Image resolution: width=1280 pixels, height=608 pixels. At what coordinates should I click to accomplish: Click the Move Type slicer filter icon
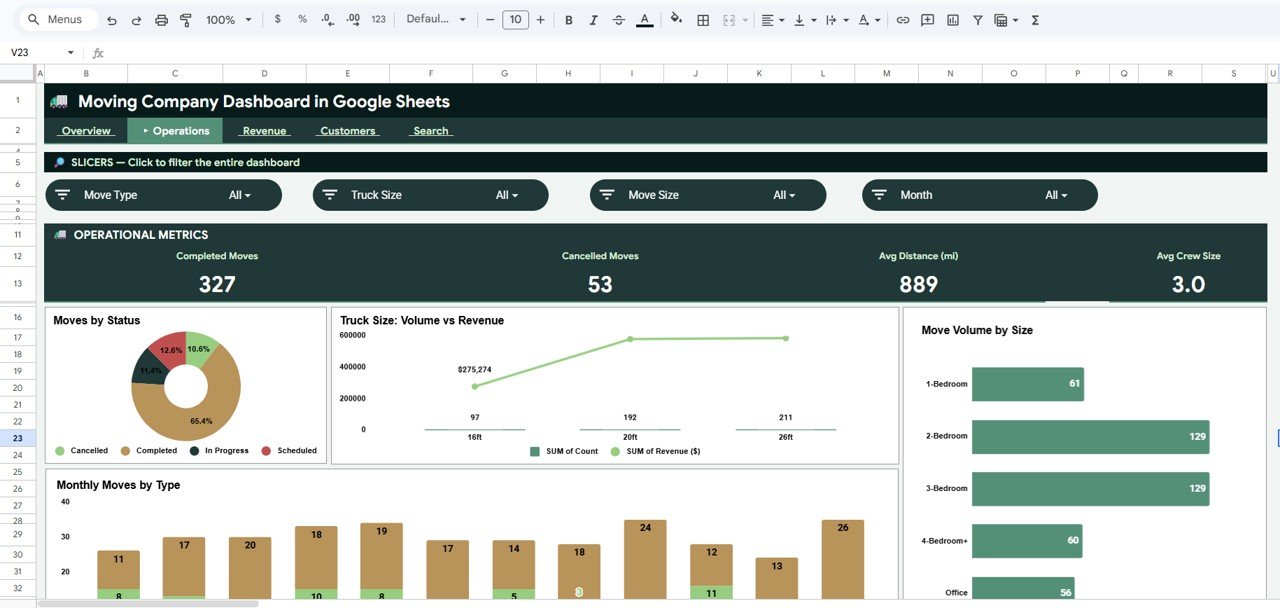tap(63, 195)
